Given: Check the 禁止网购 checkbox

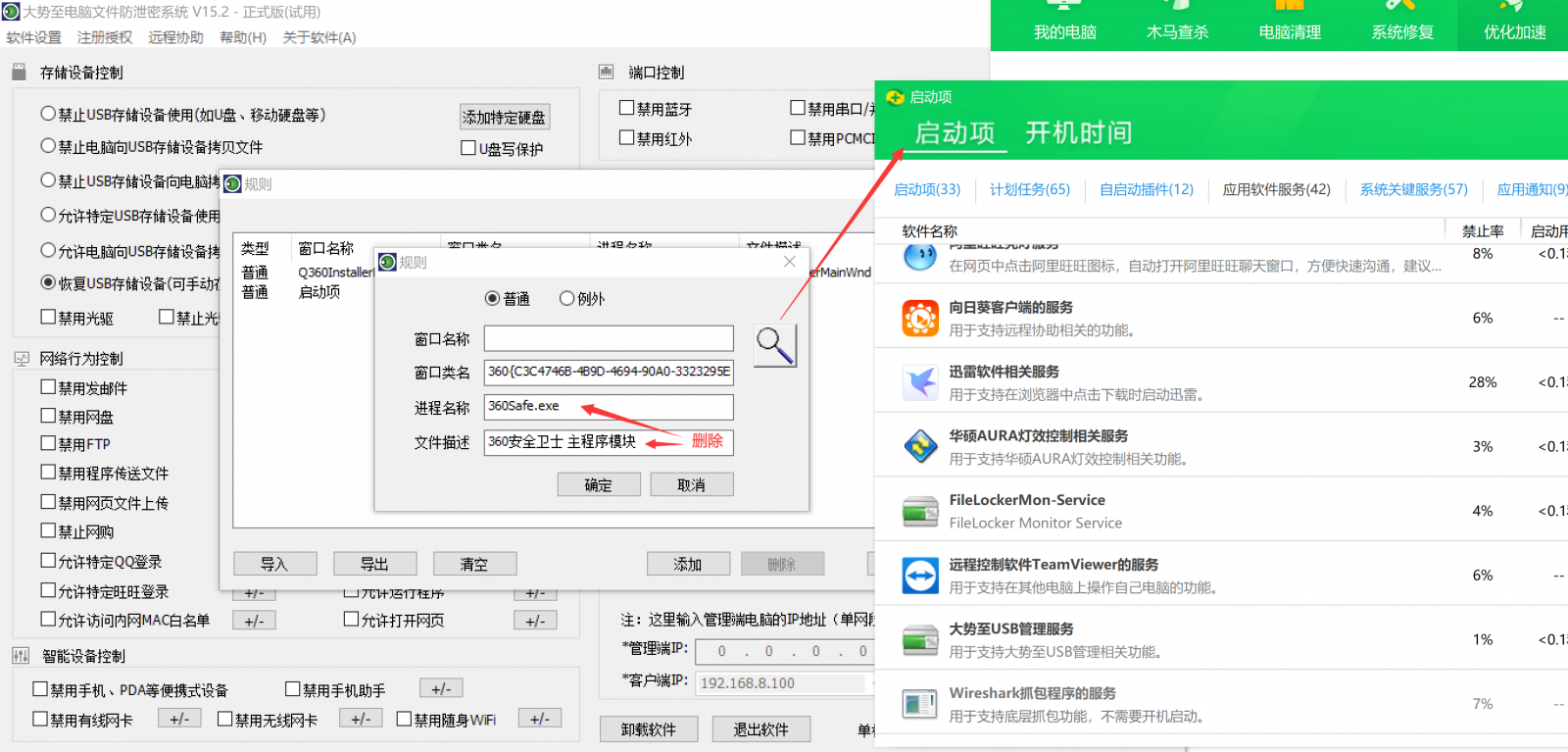Looking at the screenshot, I should click(x=48, y=530).
